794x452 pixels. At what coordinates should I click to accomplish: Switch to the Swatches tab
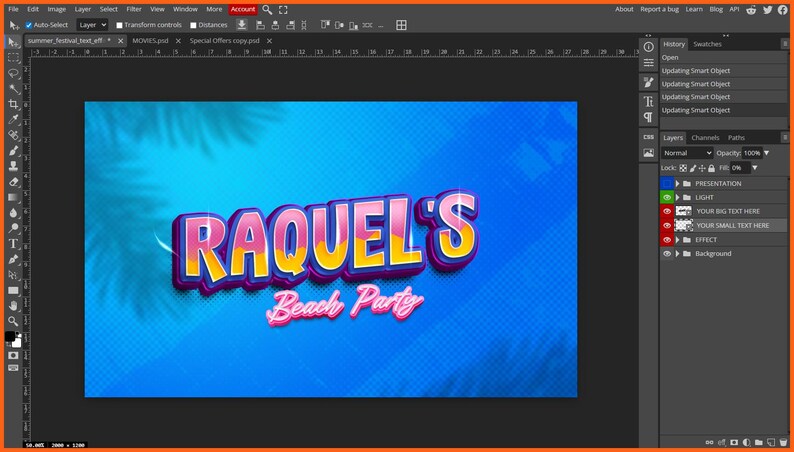point(707,44)
